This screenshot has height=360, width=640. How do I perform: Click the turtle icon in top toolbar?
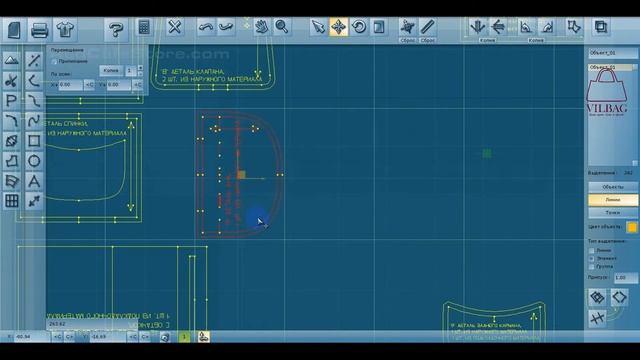pos(407,27)
